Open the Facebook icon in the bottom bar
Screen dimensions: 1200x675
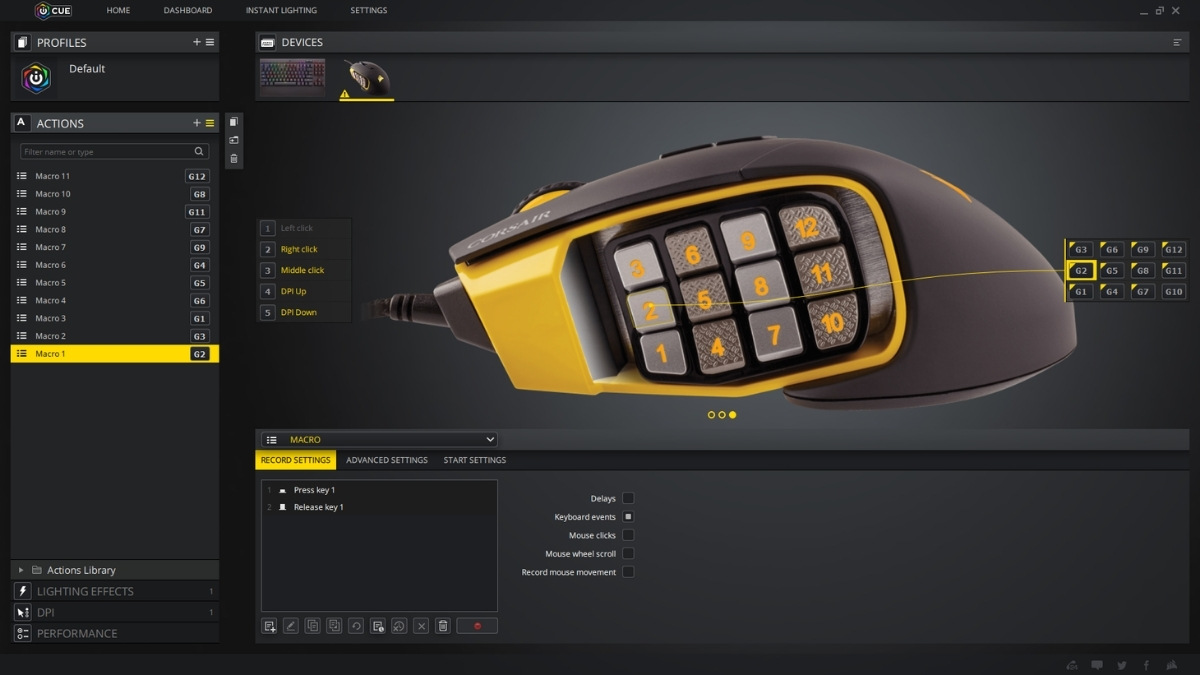[x=1146, y=665]
